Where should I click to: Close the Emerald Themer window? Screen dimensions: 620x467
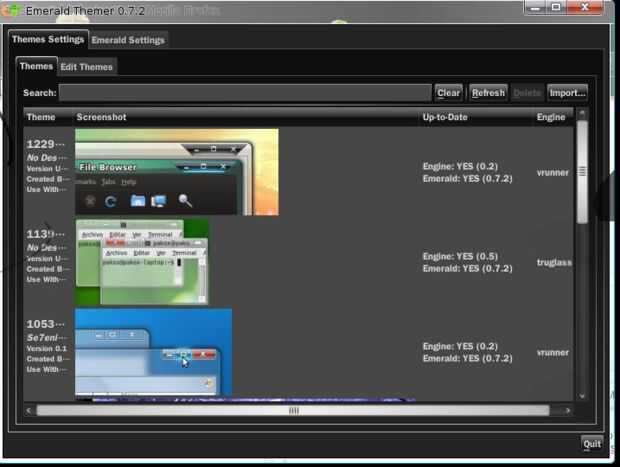(x=585, y=7)
